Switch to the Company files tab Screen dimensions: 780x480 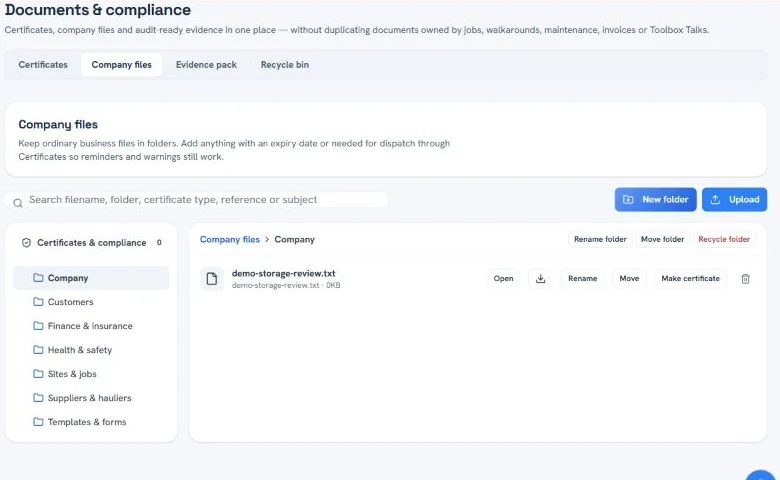121,65
